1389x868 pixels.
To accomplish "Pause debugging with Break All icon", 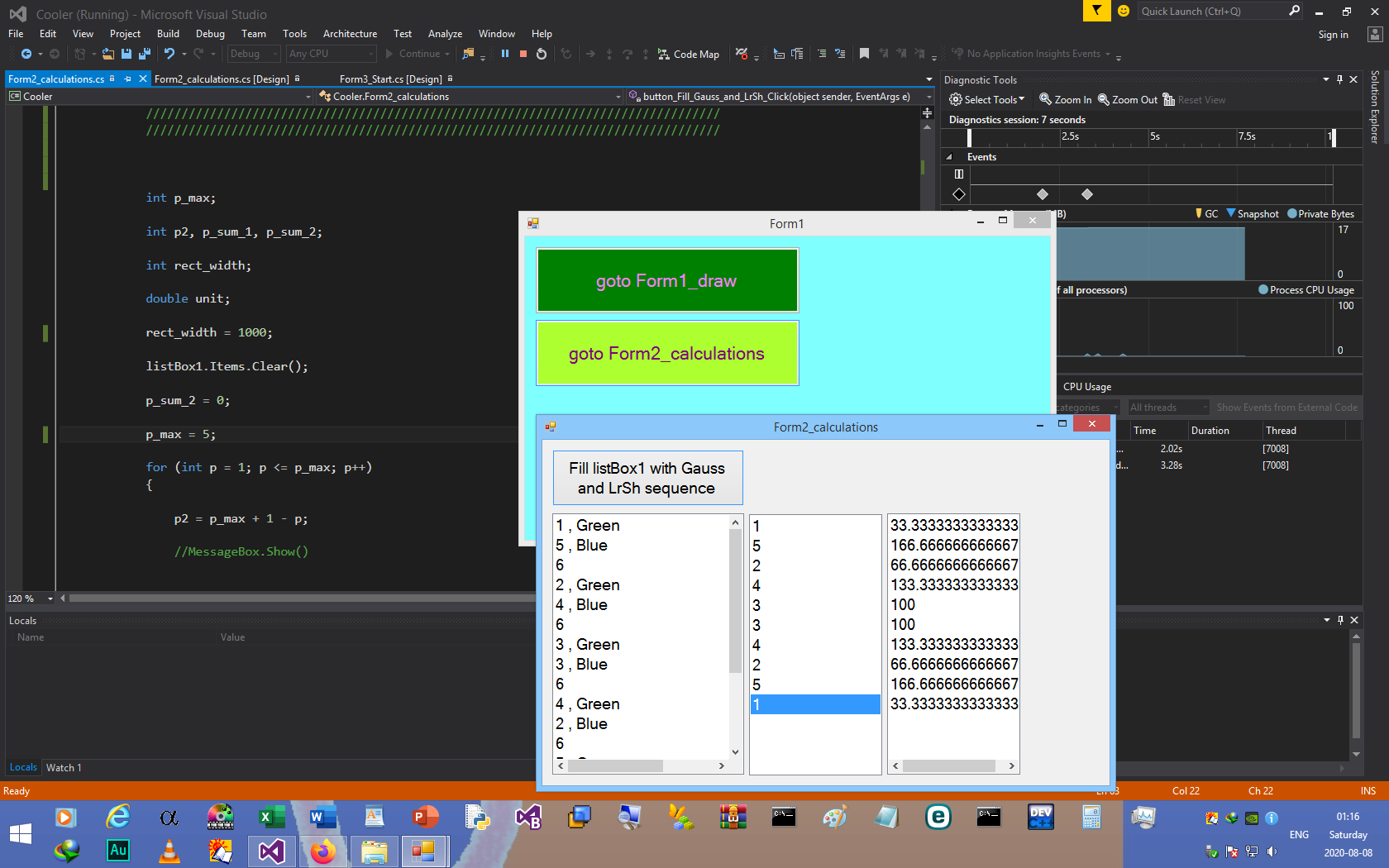I will click(x=504, y=54).
